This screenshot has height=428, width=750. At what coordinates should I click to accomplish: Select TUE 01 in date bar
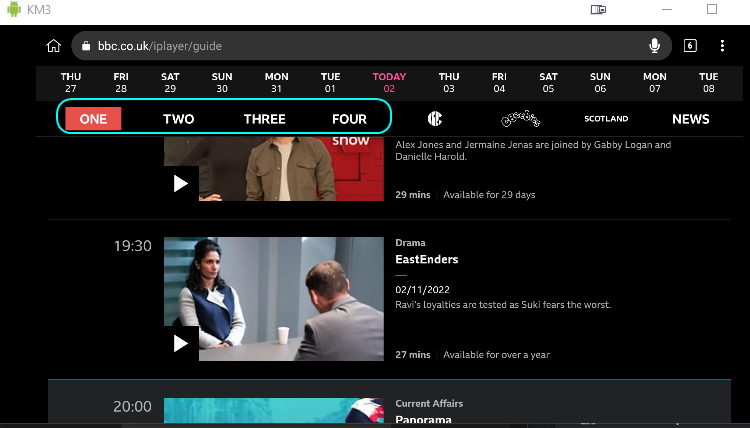(x=331, y=82)
